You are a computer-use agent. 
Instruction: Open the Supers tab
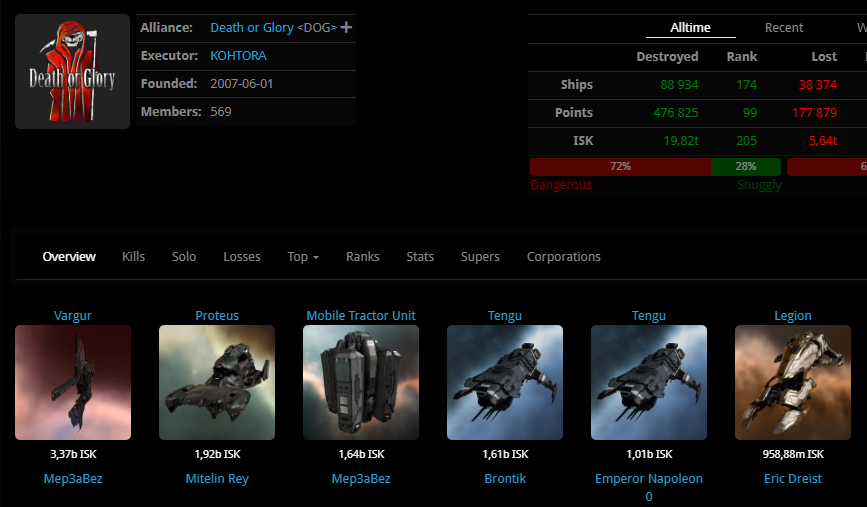(x=480, y=257)
